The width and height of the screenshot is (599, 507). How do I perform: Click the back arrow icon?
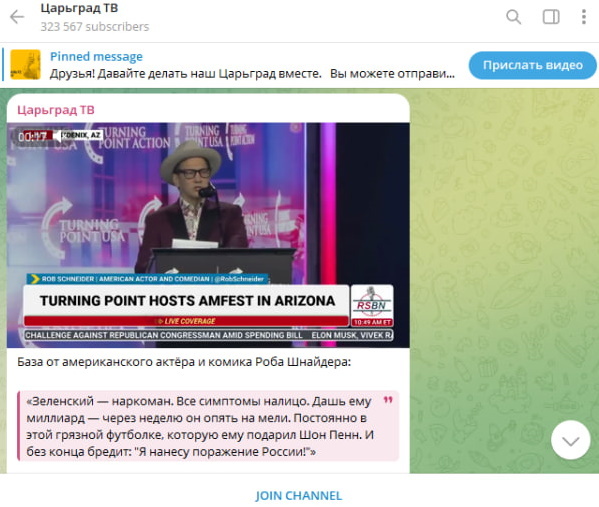[x=17, y=17]
